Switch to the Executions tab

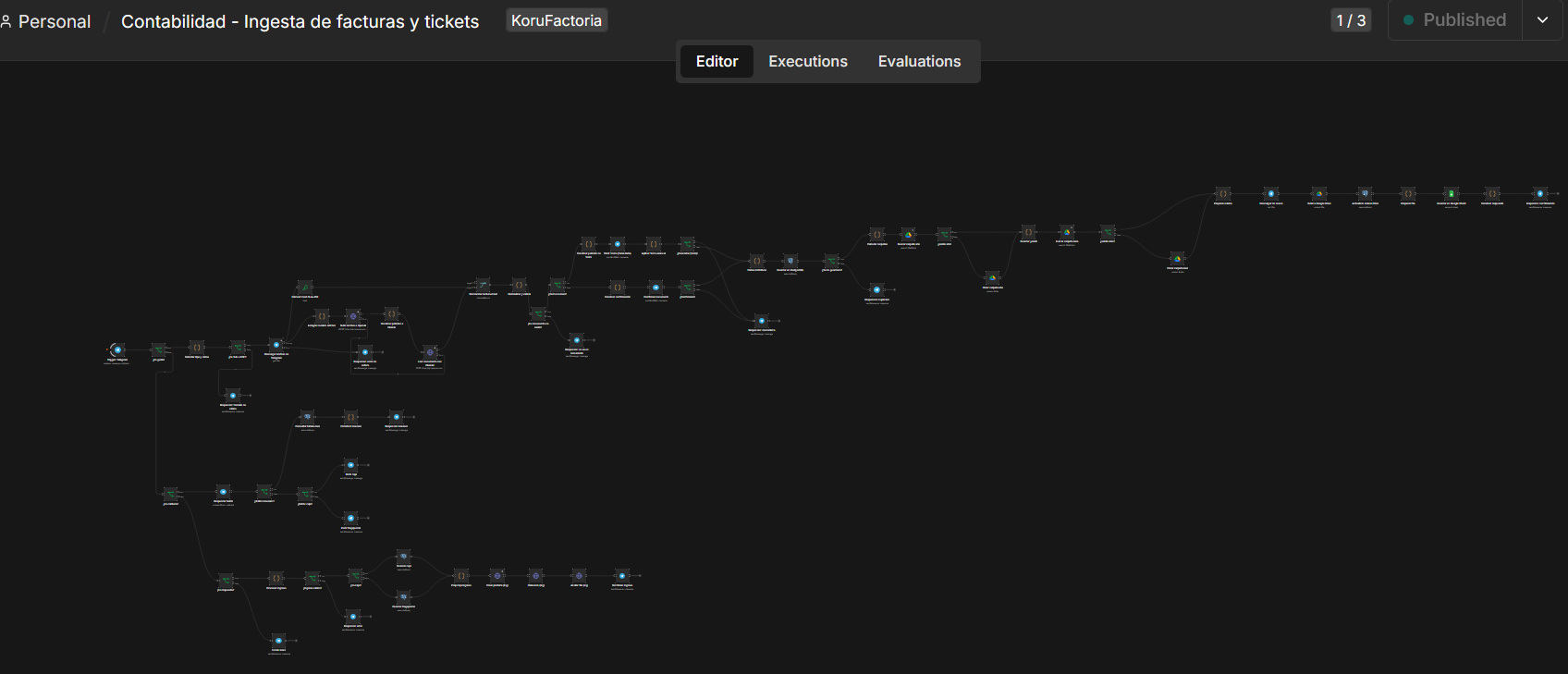tap(808, 61)
